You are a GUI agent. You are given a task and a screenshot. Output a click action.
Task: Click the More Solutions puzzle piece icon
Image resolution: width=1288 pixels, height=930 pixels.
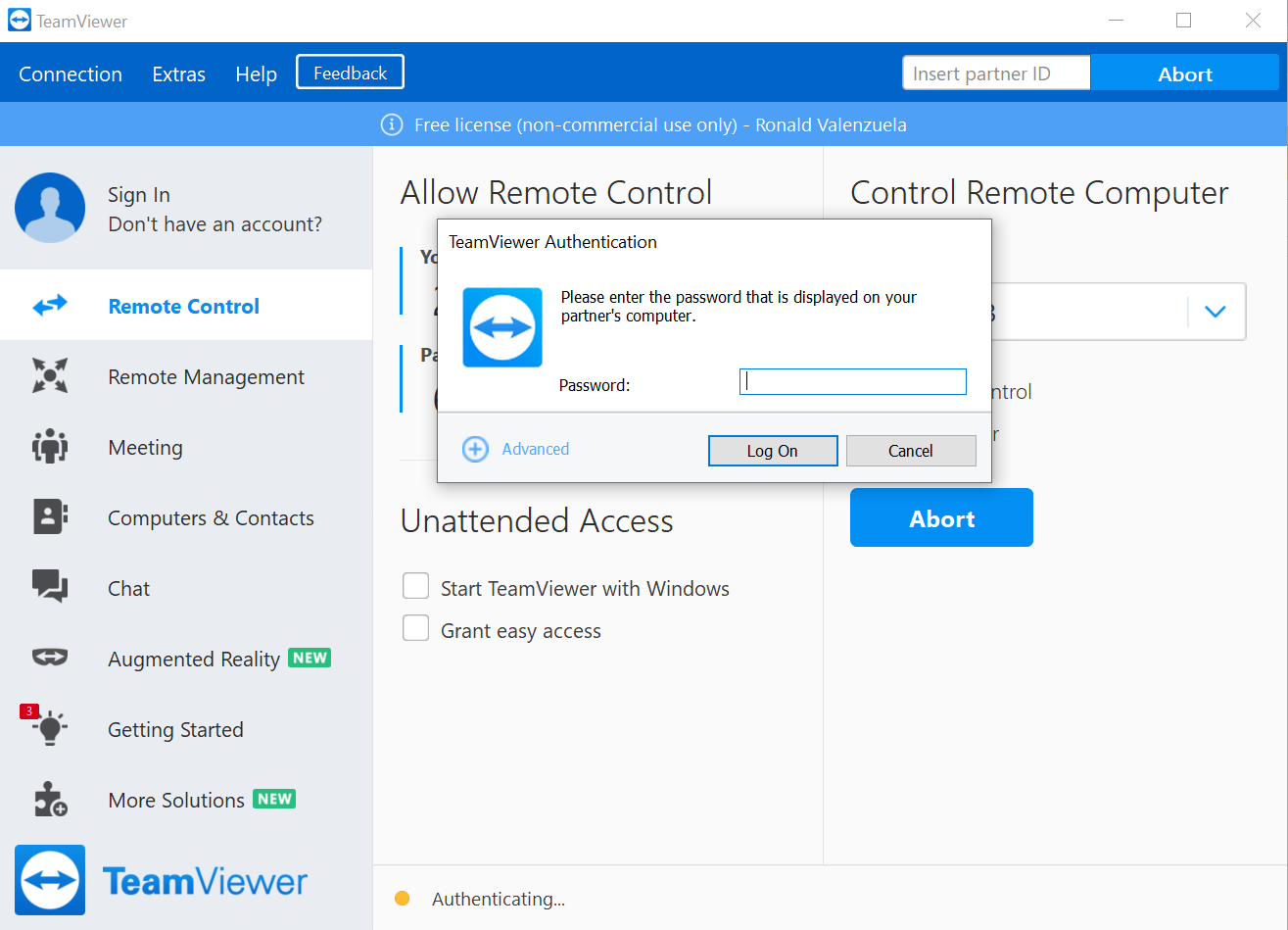coord(50,800)
